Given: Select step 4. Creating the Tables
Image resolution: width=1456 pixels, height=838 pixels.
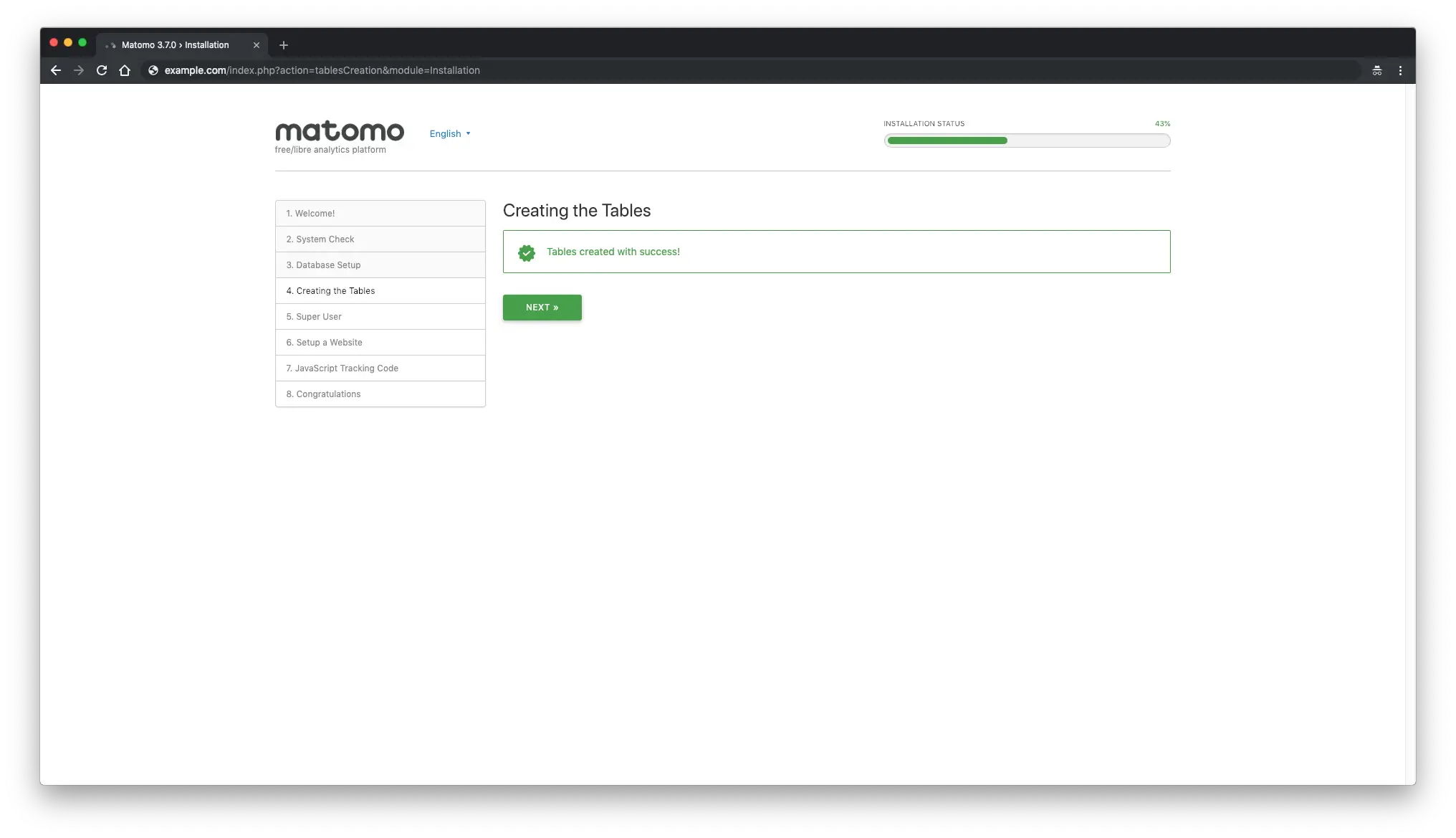Looking at the screenshot, I should pos(380,291).
